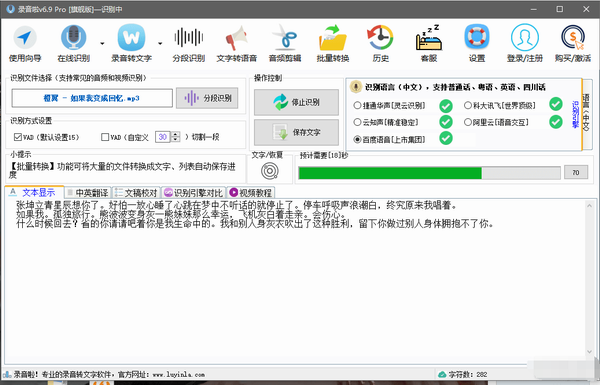Open 登录/注册 user icon
Image resolution: width=600 pixels, height=385 pixels.
(525, 43)
